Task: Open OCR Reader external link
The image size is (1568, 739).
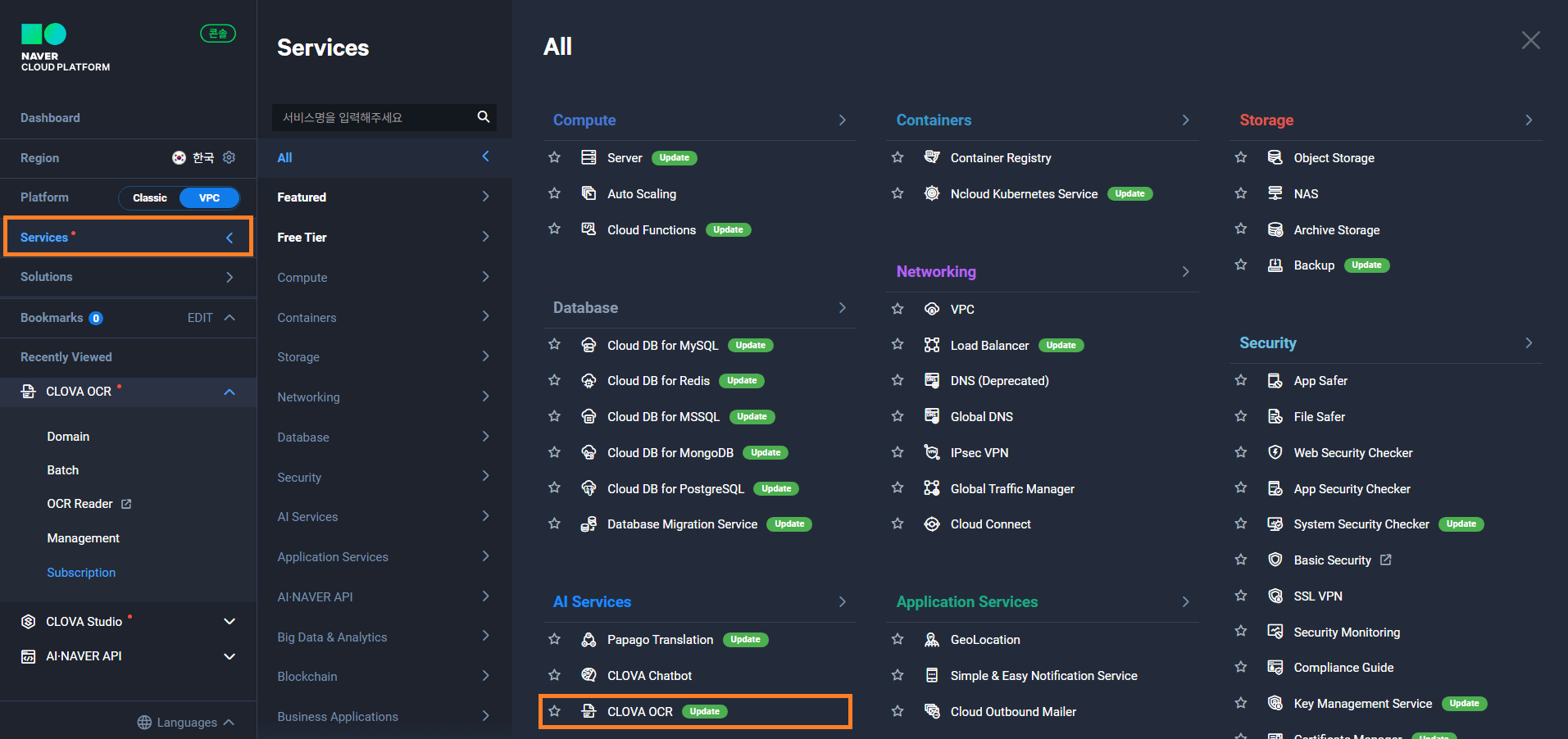Action: (89, 504)
